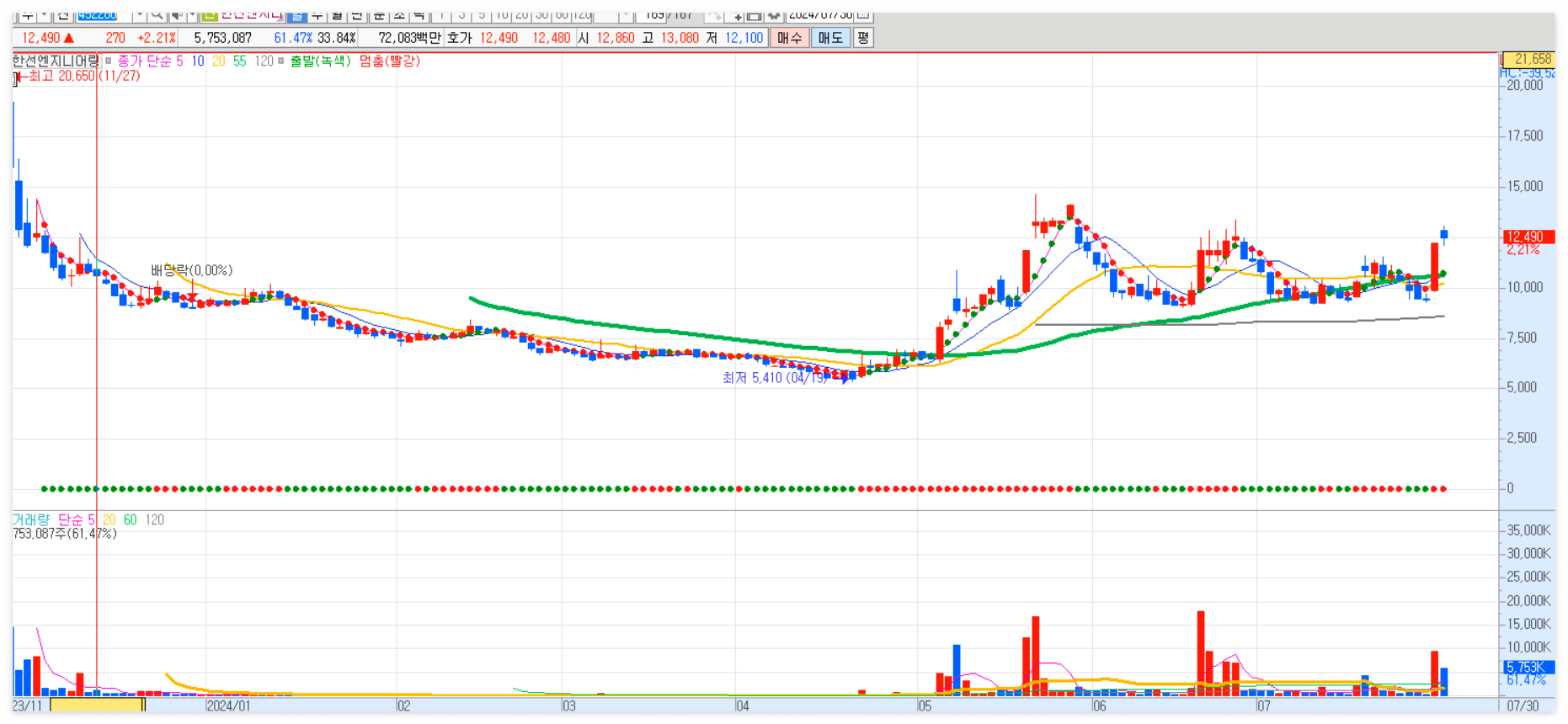Select the green 55-day average legend entry

(x=240, y=61)
